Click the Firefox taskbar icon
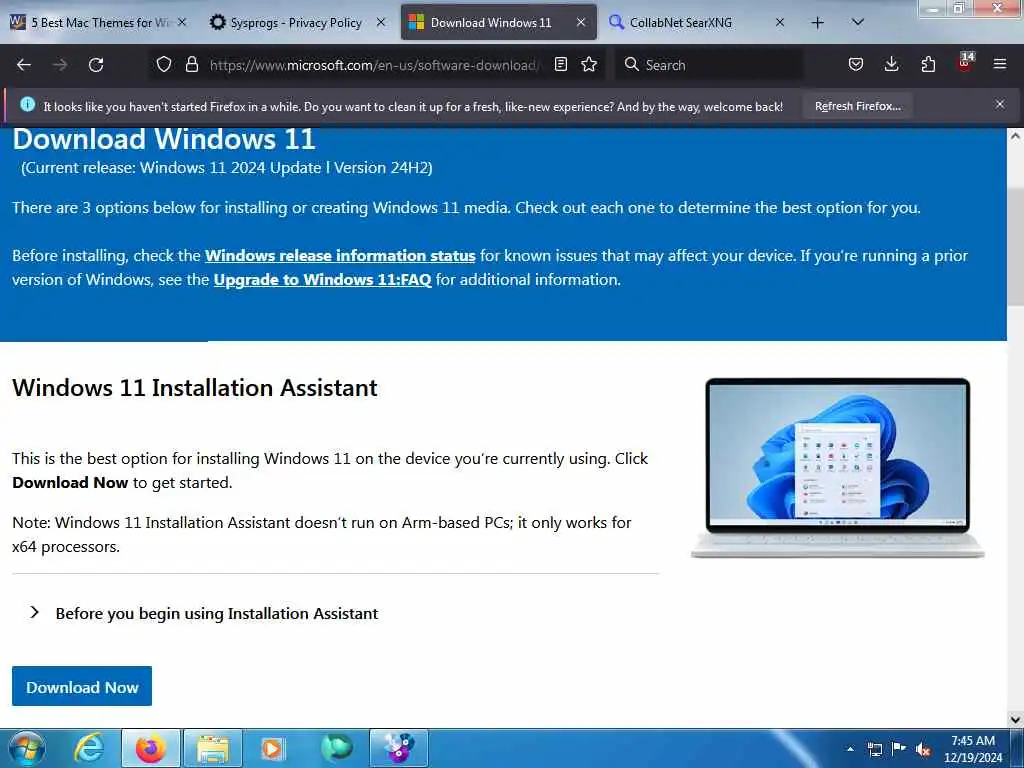Viewport: 1024px width, 768px height. 151,748
